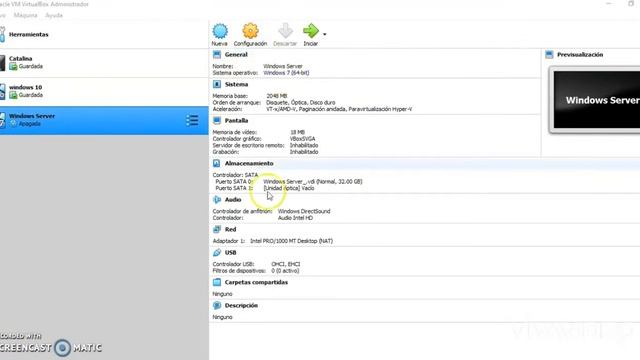Click the Windows Server Apagada state icon
640x360 pixels.
pos(13,123)
